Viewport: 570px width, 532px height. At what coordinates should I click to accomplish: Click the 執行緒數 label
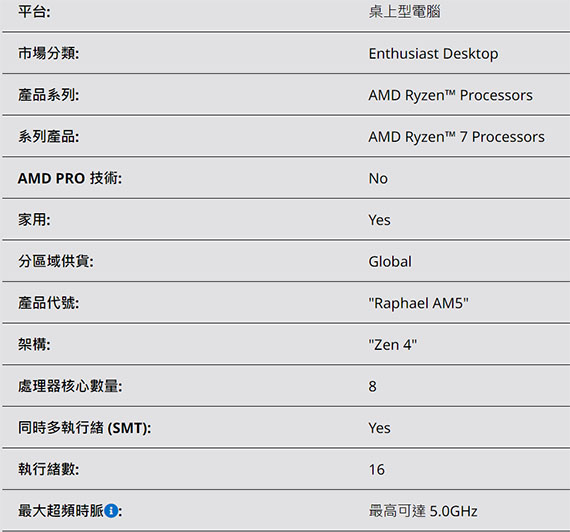48,469
